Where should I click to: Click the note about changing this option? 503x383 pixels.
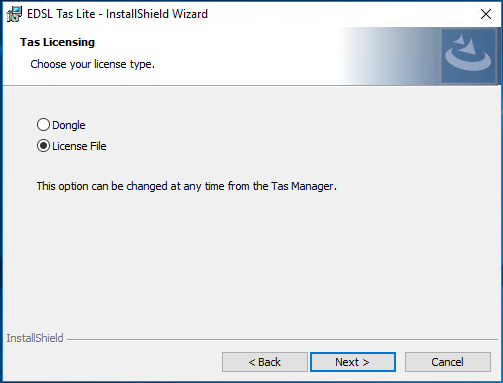point(187,186)
